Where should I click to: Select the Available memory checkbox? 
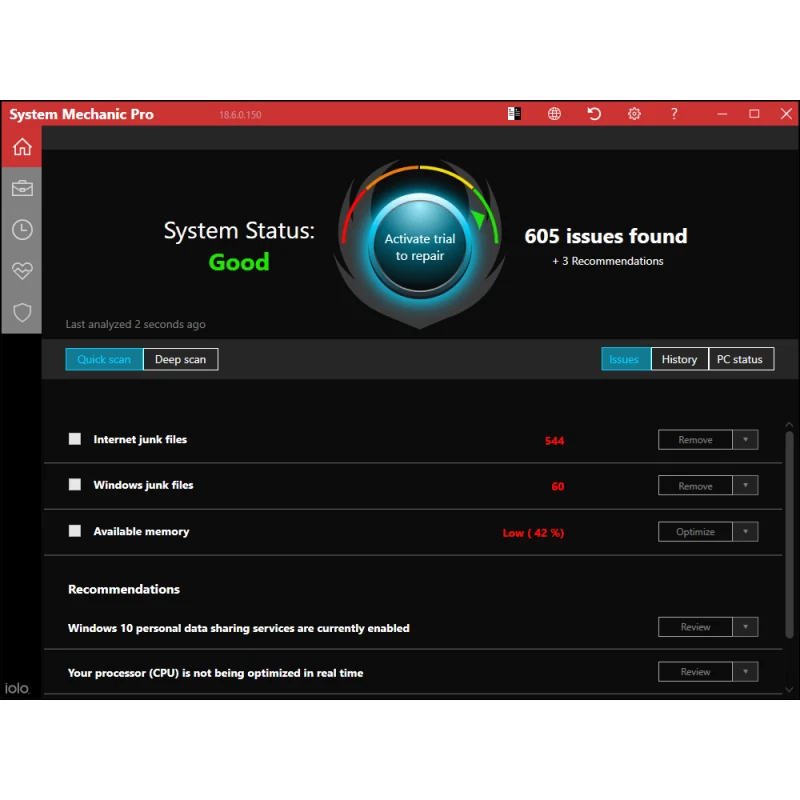coord(75,530)
